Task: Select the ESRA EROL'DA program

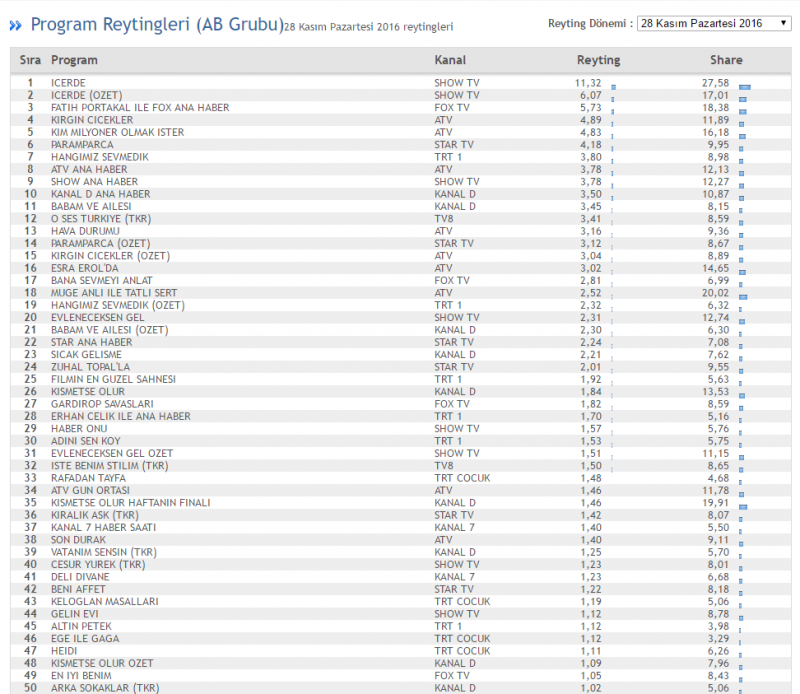Action: pyautogui.click(x=85, y=268)
